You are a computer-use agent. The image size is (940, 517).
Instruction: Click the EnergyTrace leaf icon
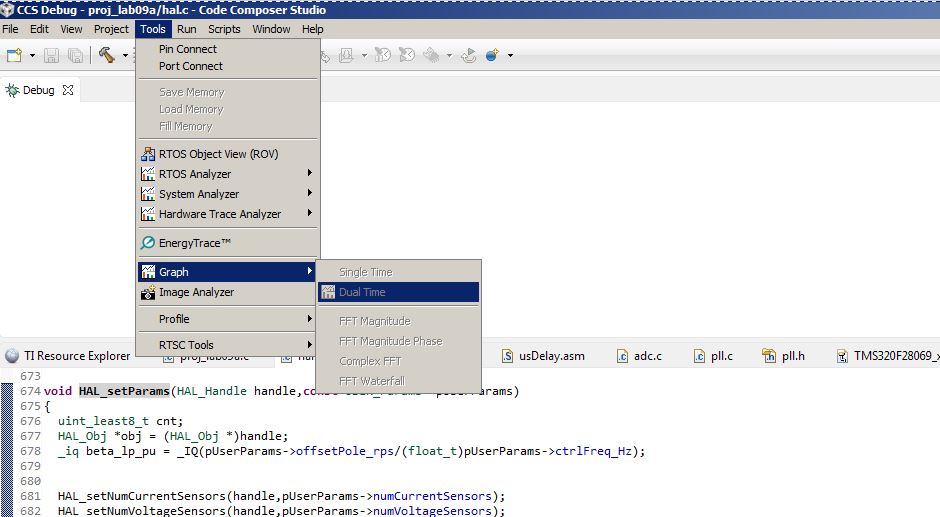click(147, 243)
